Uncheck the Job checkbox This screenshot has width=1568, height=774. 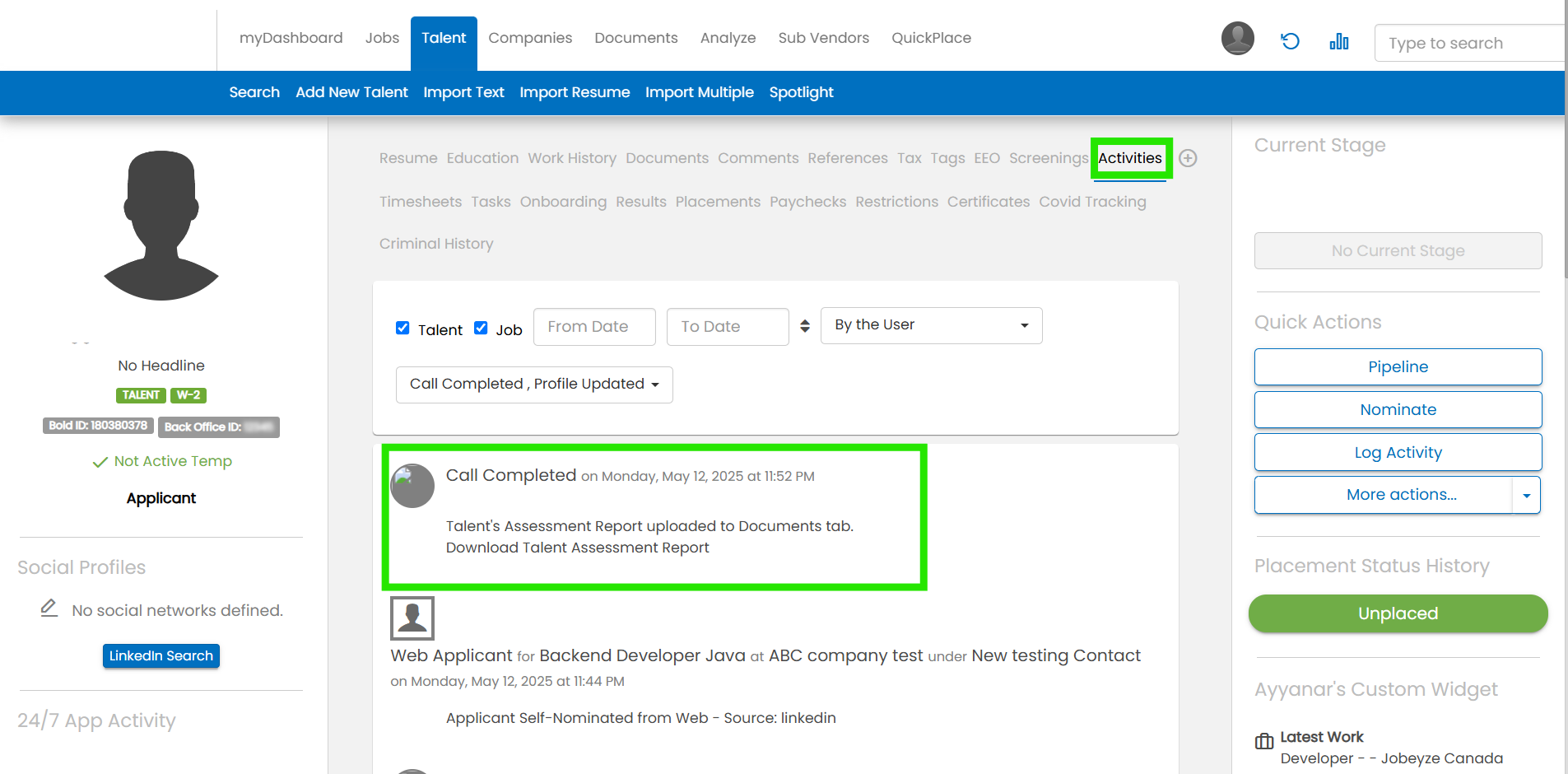(481, 328)
